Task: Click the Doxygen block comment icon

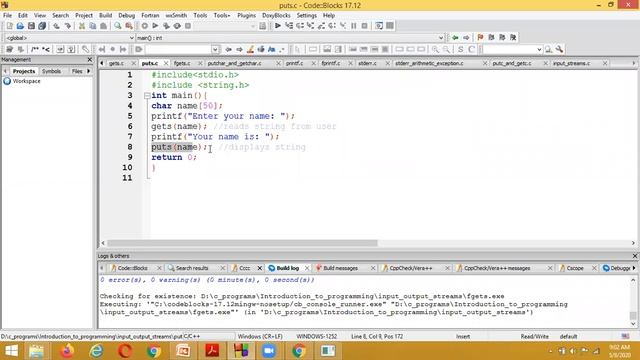Action: pos(35,49)
